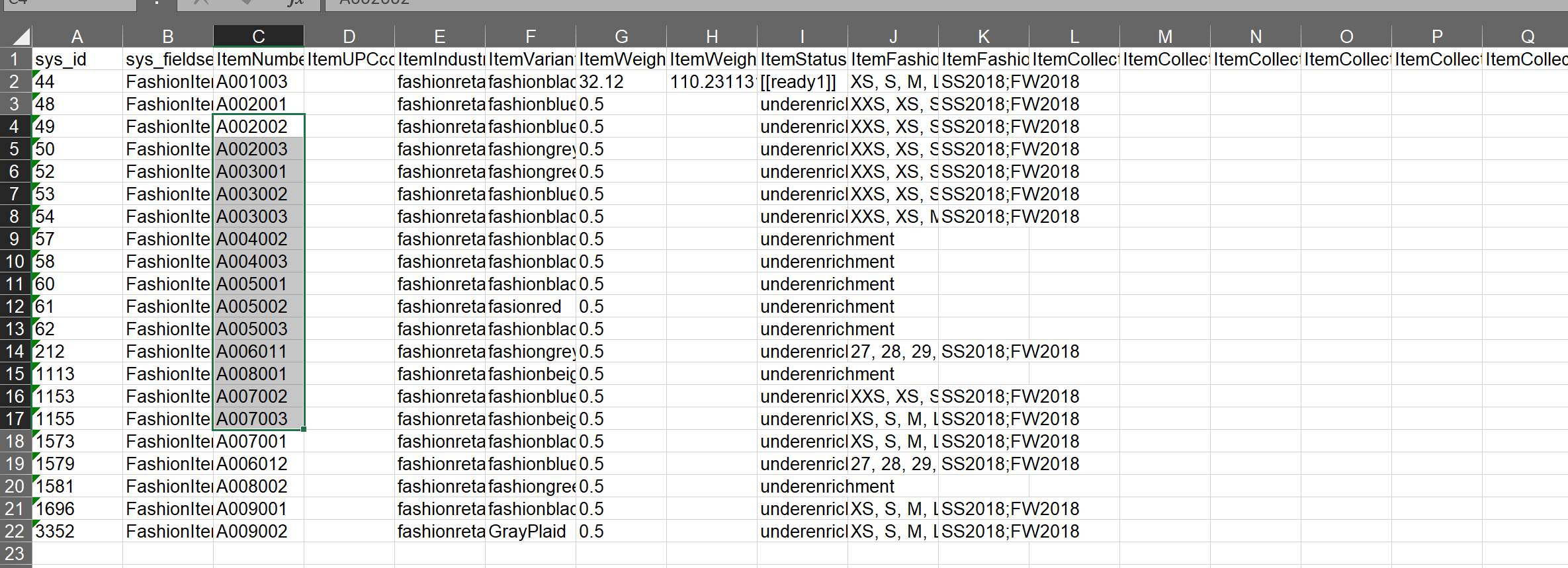Click the [[ready1]] status cell
The height and width of the screenshot is (568, 1568).
point(802,82)
